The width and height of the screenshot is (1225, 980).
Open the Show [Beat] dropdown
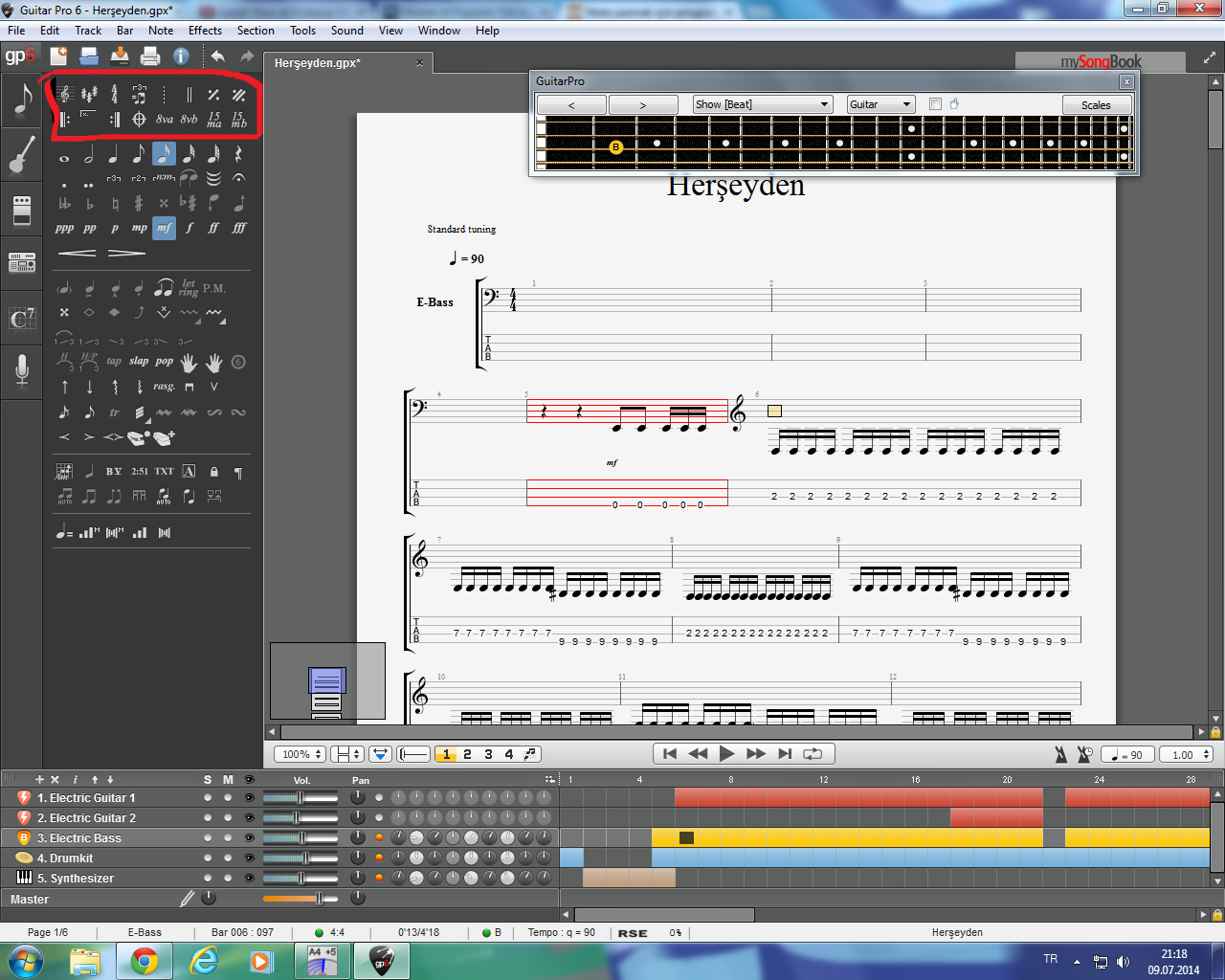tap(763, 104)
